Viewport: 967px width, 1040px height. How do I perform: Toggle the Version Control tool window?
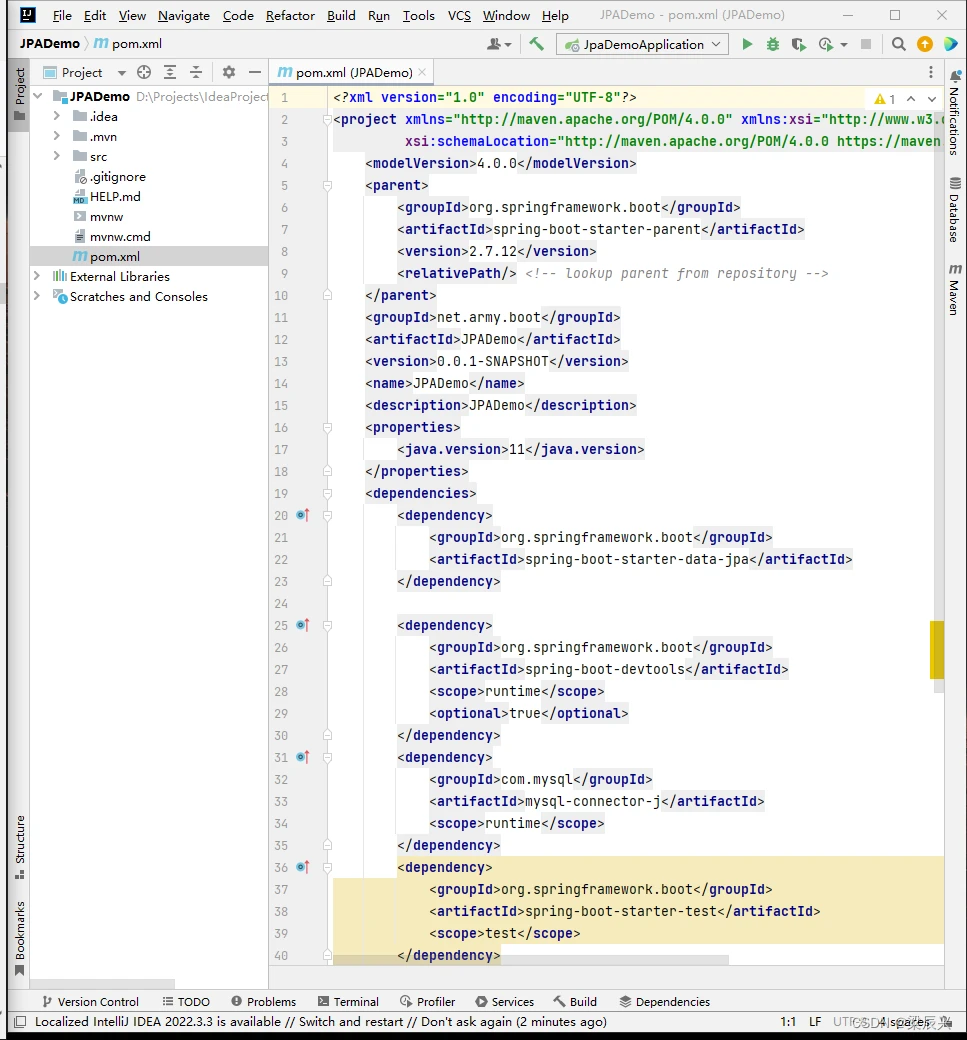tap(90, 1002)
